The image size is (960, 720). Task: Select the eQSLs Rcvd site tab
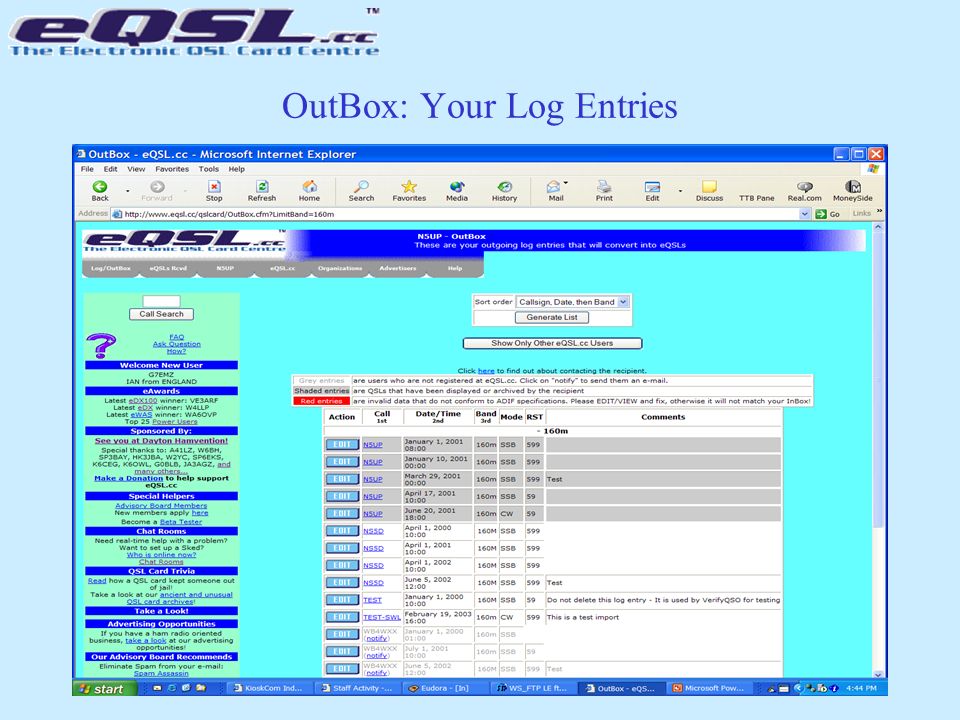click(x=168, y=268)
